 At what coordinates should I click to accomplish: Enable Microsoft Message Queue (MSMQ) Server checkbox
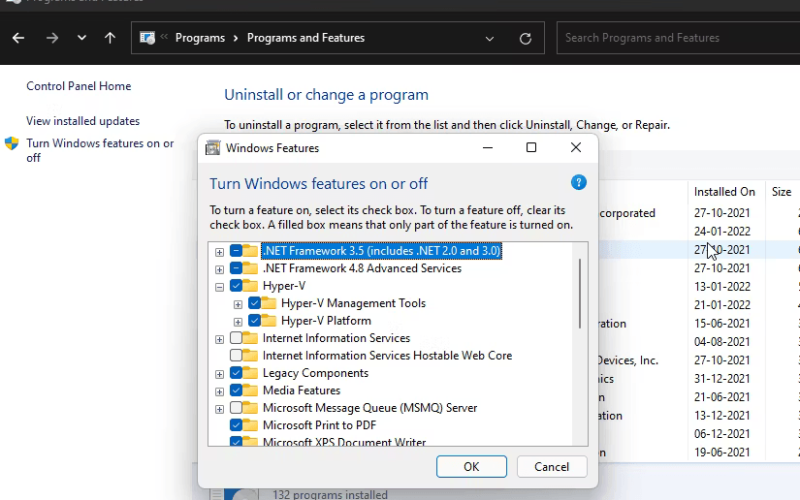point(236,408)
